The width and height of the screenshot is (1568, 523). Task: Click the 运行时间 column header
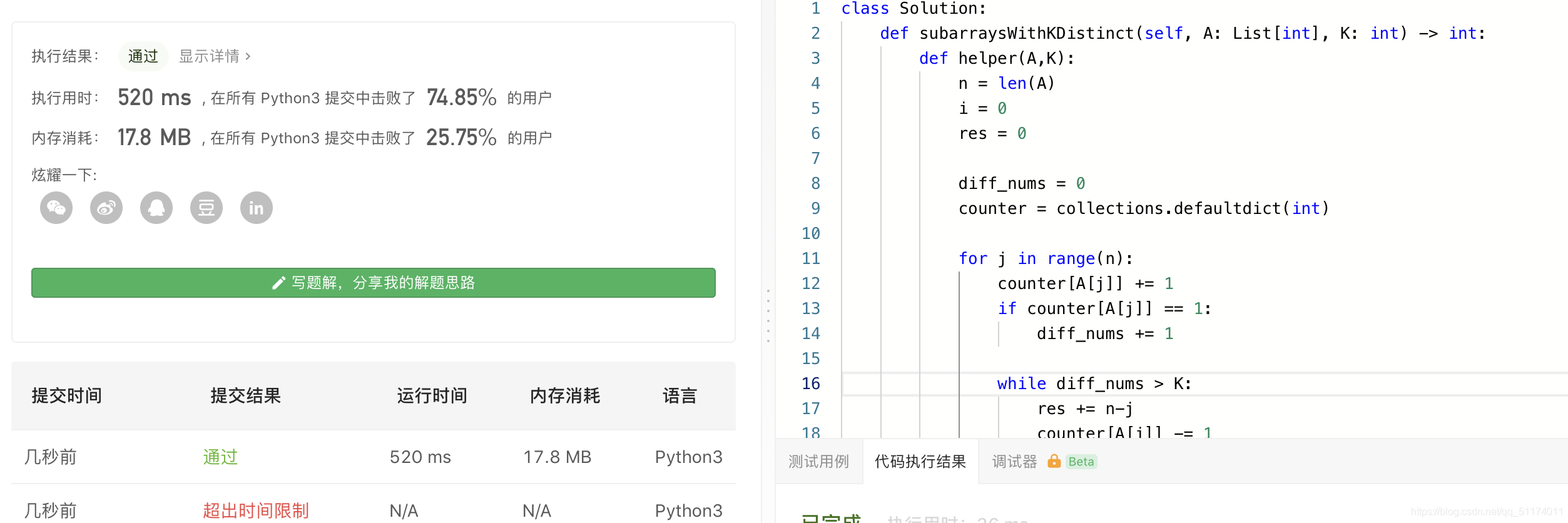tap(432, 395)
